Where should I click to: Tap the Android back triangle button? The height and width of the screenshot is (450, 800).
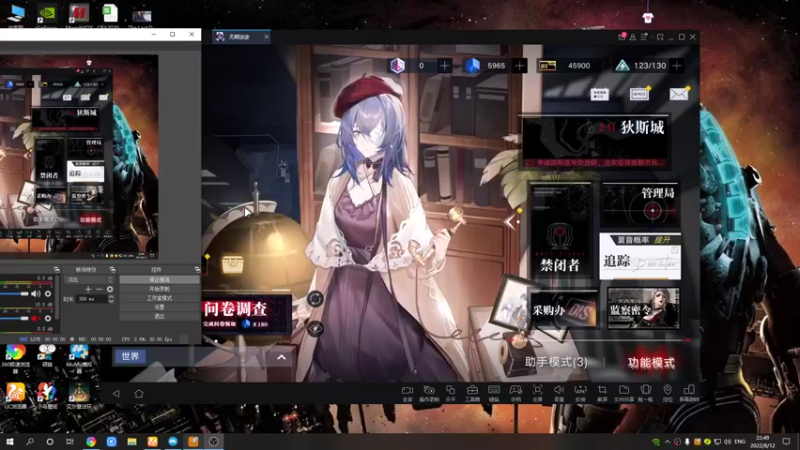(x=116, y=393)
